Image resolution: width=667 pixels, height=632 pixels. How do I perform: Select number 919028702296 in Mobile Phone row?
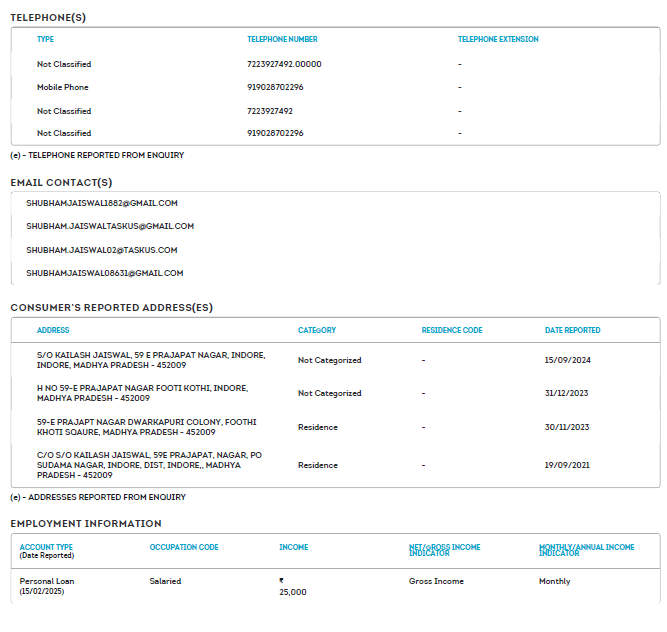pos(275,87)
